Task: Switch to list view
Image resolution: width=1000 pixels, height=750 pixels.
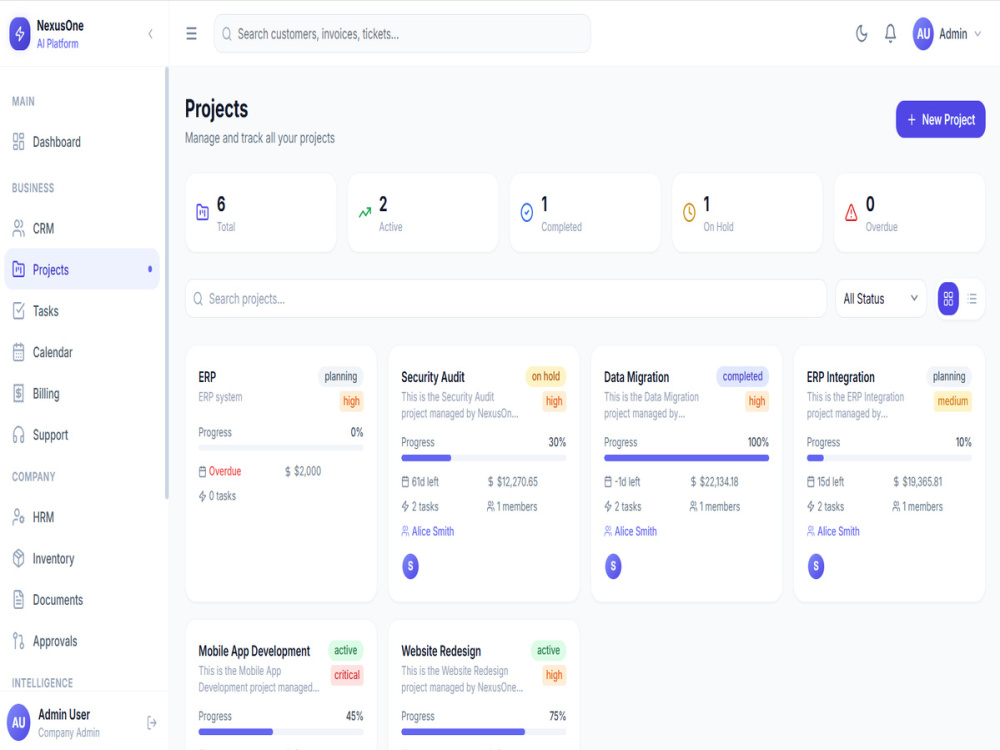Action: point(972,298)
